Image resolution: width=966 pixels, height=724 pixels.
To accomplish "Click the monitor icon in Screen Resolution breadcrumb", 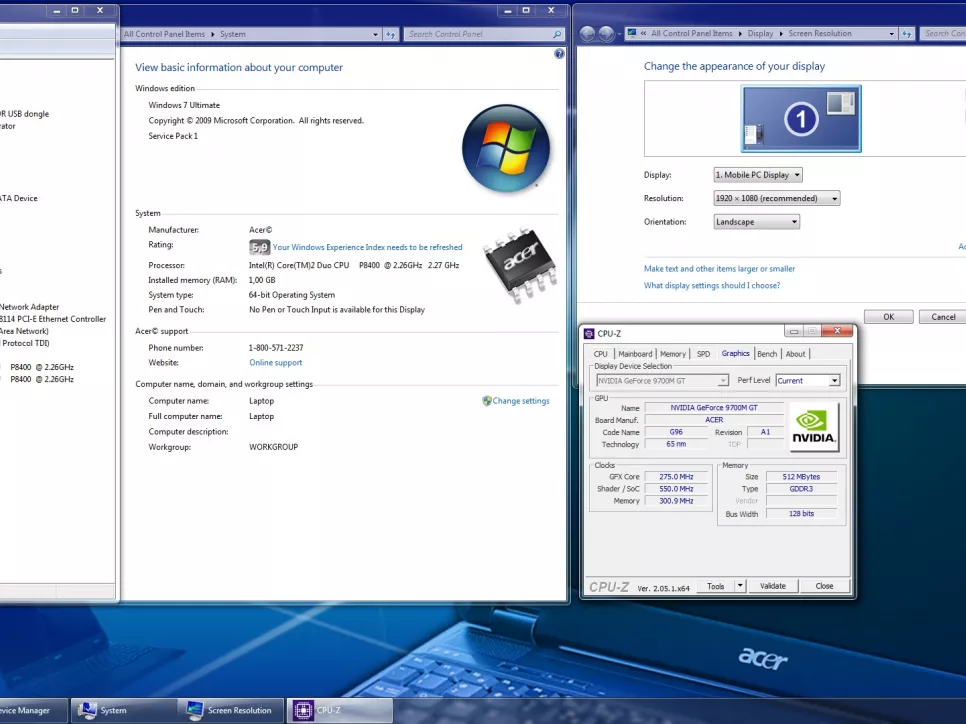I will click(631, 33).
